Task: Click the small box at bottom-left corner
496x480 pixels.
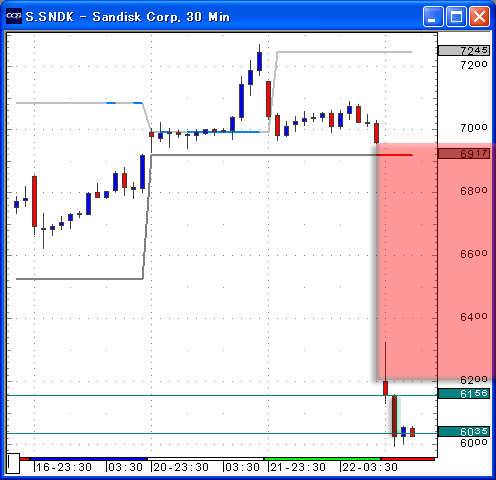Action: [13, 463]
